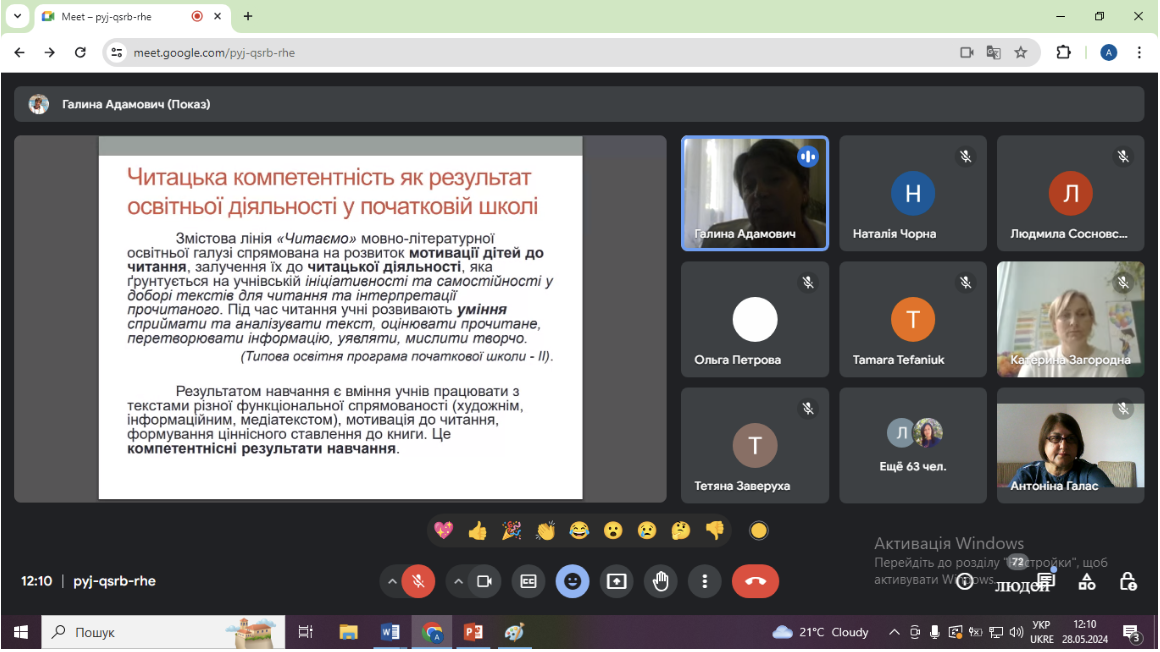
Task: Click the red leave call button
Action: point(755,582)
